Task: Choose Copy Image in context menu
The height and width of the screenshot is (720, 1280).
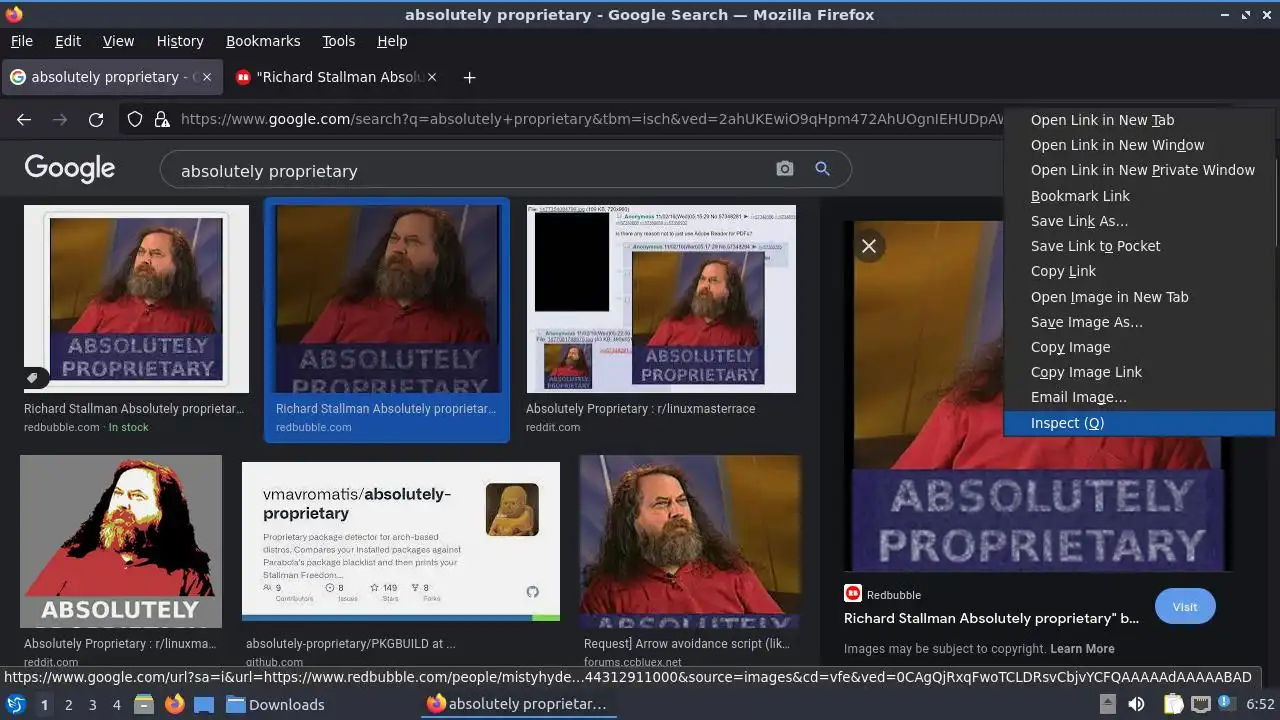Action: [1139, 347]
